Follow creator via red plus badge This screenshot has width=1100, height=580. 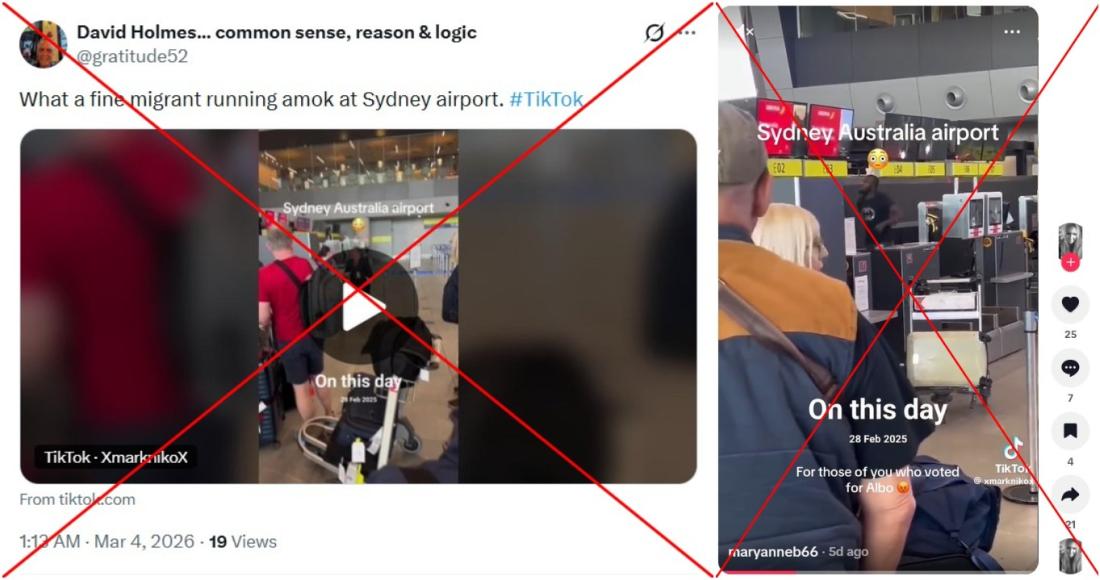tap(1070, 262)
